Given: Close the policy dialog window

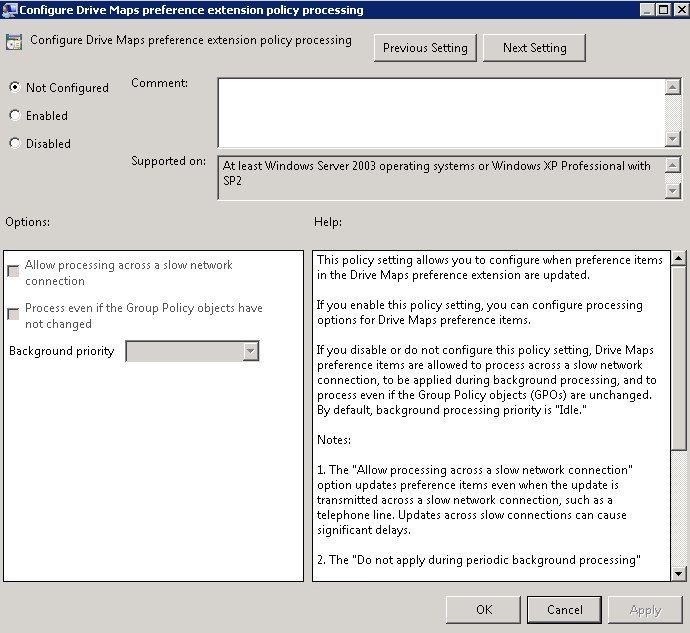Looking at the screenshot, I should [680, 10].
